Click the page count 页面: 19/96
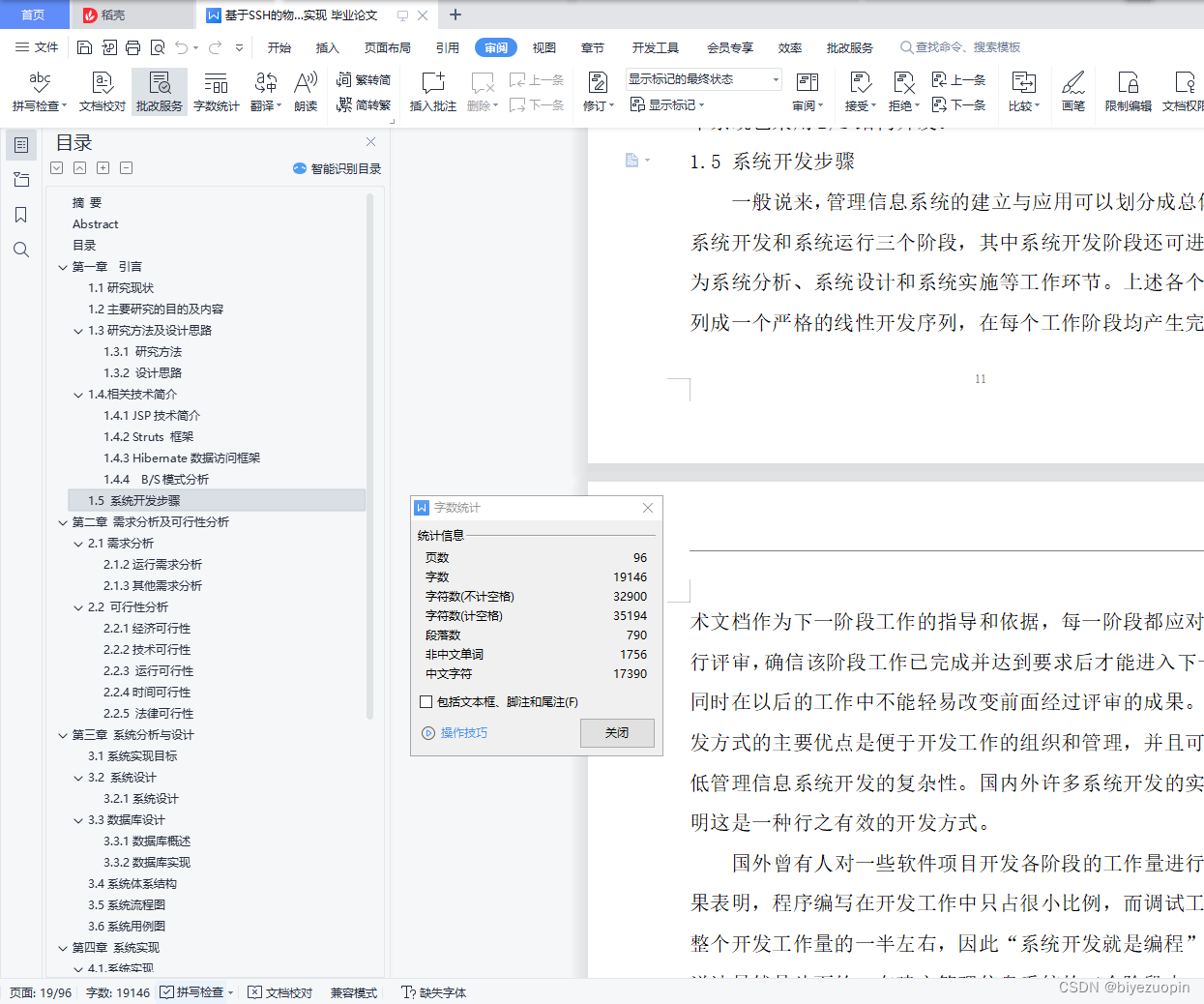This screenshot has height=1004, width=1204. pos(41,992)
